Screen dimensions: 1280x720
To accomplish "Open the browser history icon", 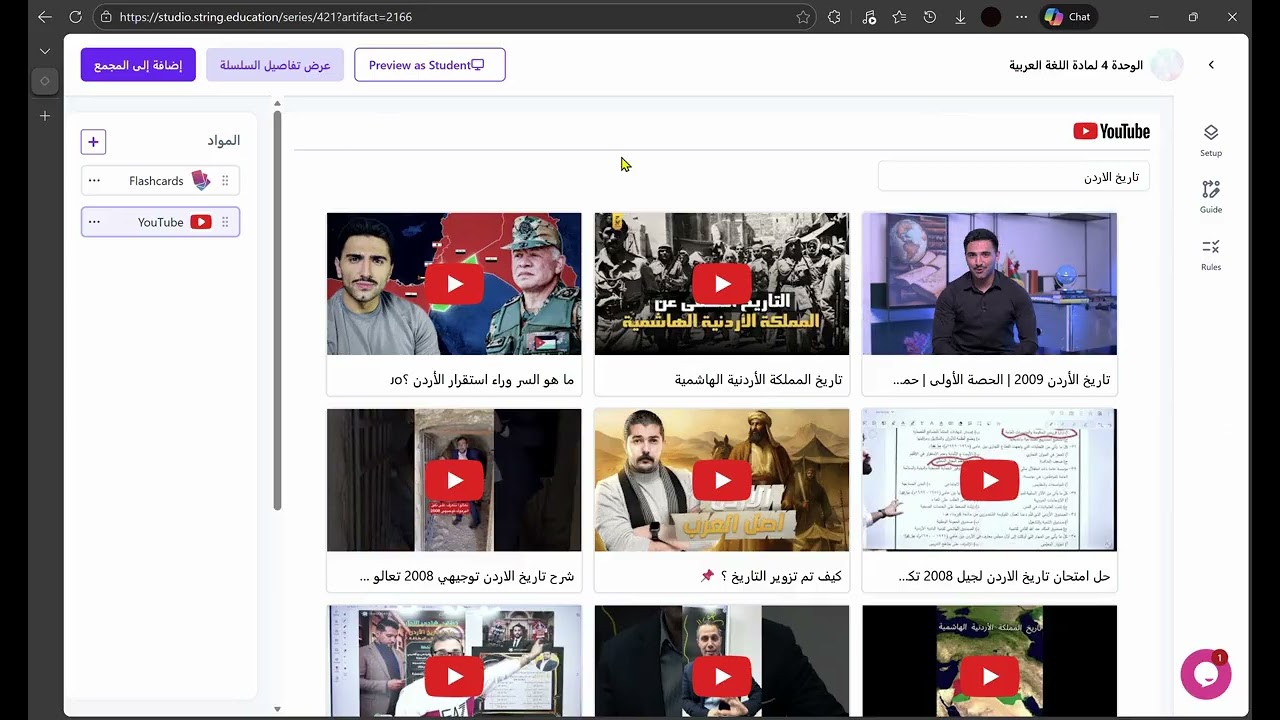I will point(930,17).
